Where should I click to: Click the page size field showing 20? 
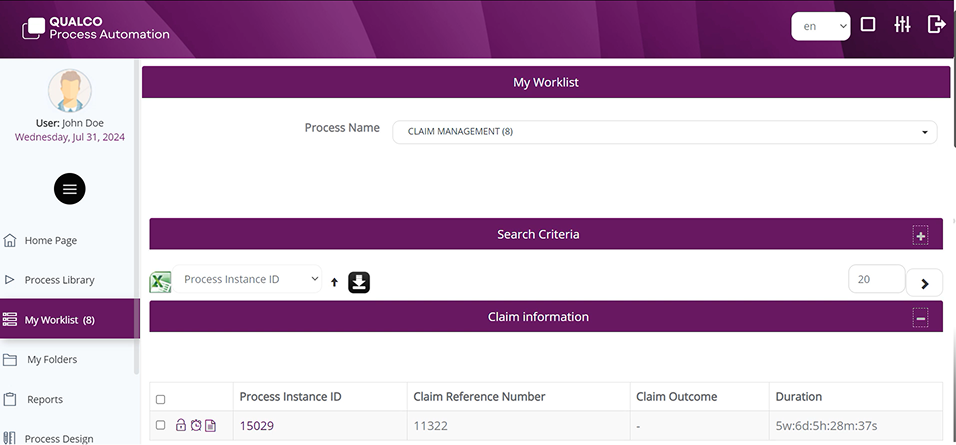pos(876,279)
